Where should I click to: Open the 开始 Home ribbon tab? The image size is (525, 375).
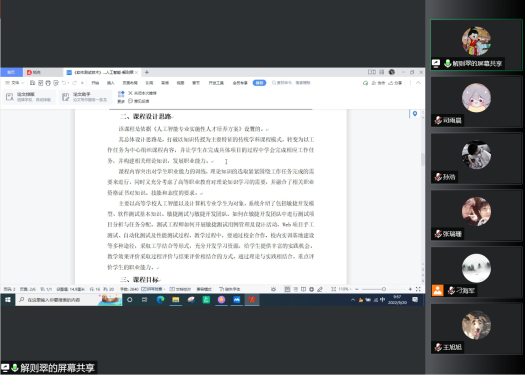pyautogui.click(x=95, y=83)
